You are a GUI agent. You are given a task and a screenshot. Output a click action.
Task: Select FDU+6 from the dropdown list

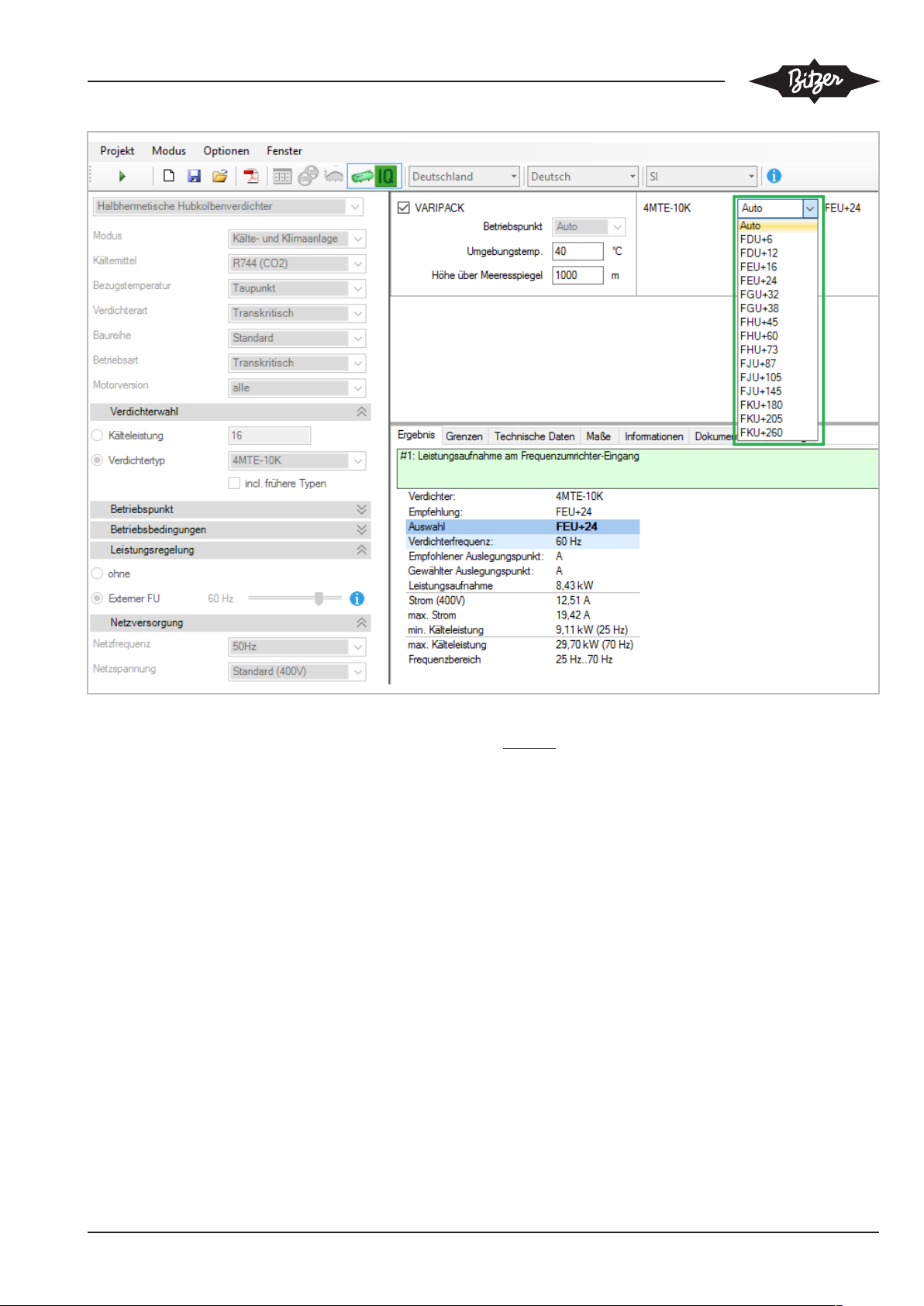click(x=777, y=239)
